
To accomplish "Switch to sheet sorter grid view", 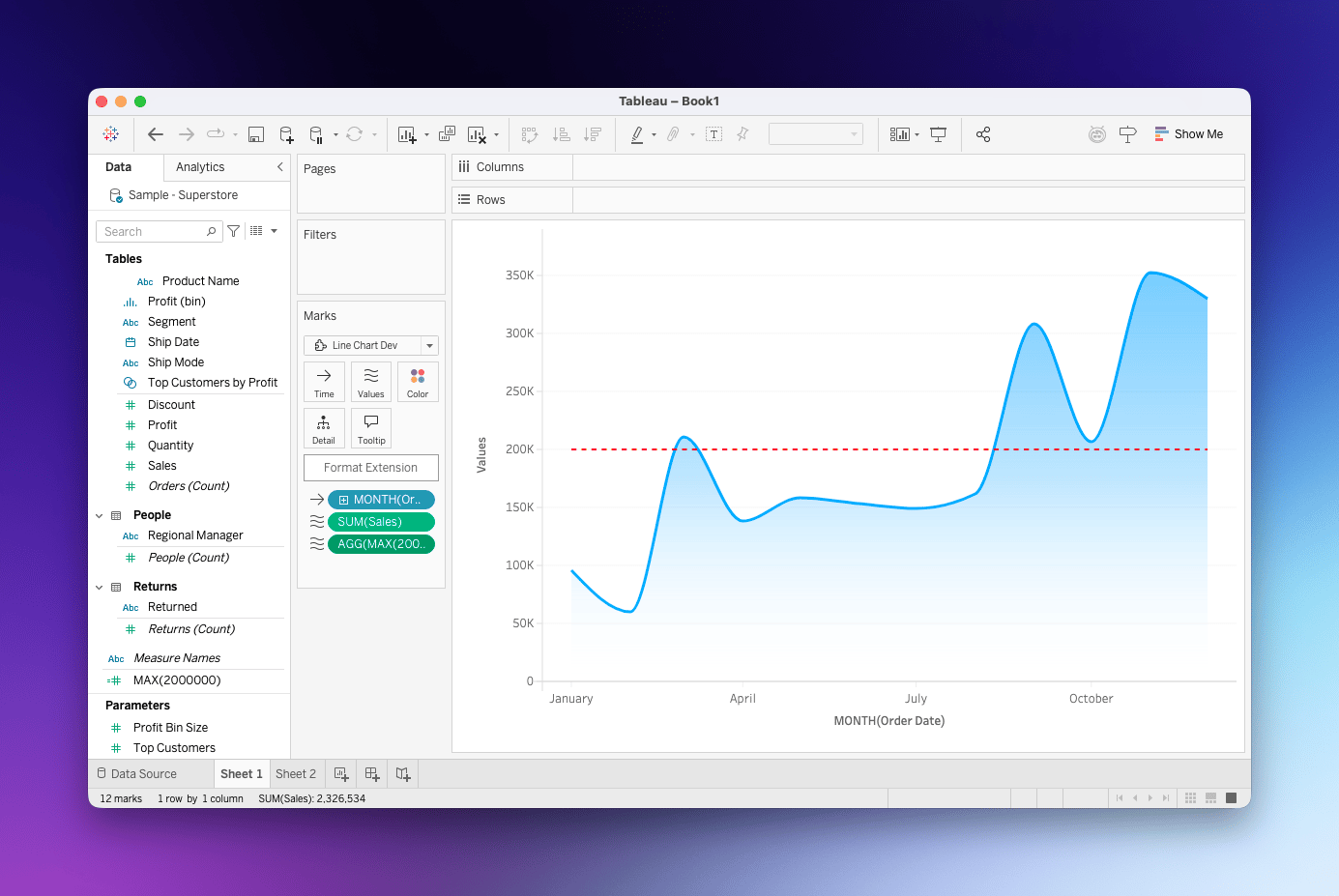I will (x=1190, y=798).
